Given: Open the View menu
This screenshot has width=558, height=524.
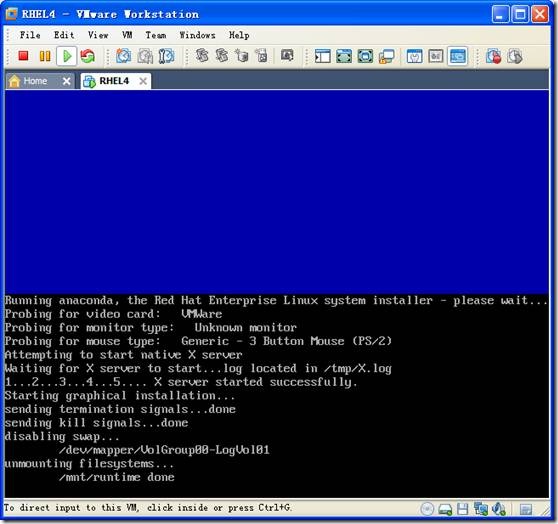Looking at the screenshot, I should point(98,35).
